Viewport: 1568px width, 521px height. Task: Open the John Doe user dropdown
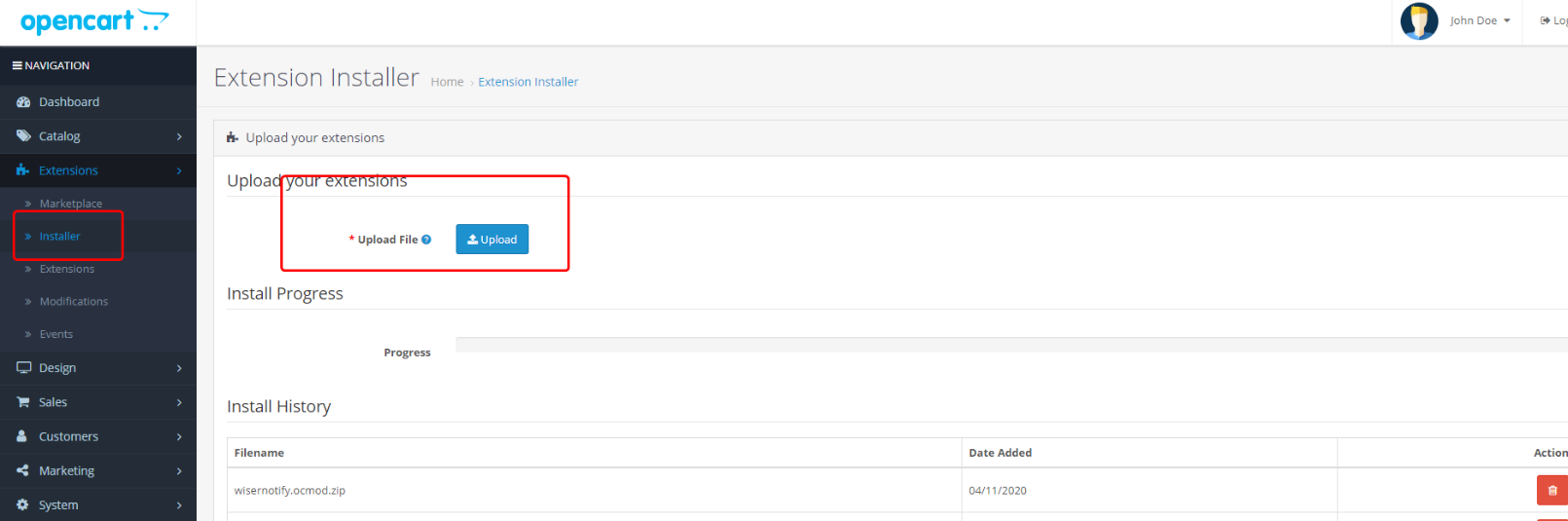[x=1479, y=20]
